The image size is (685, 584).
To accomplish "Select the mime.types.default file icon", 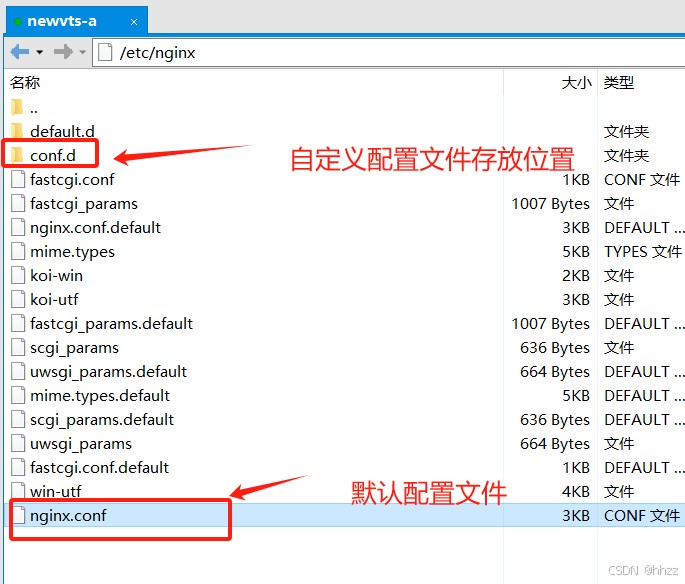I will 18,395.
